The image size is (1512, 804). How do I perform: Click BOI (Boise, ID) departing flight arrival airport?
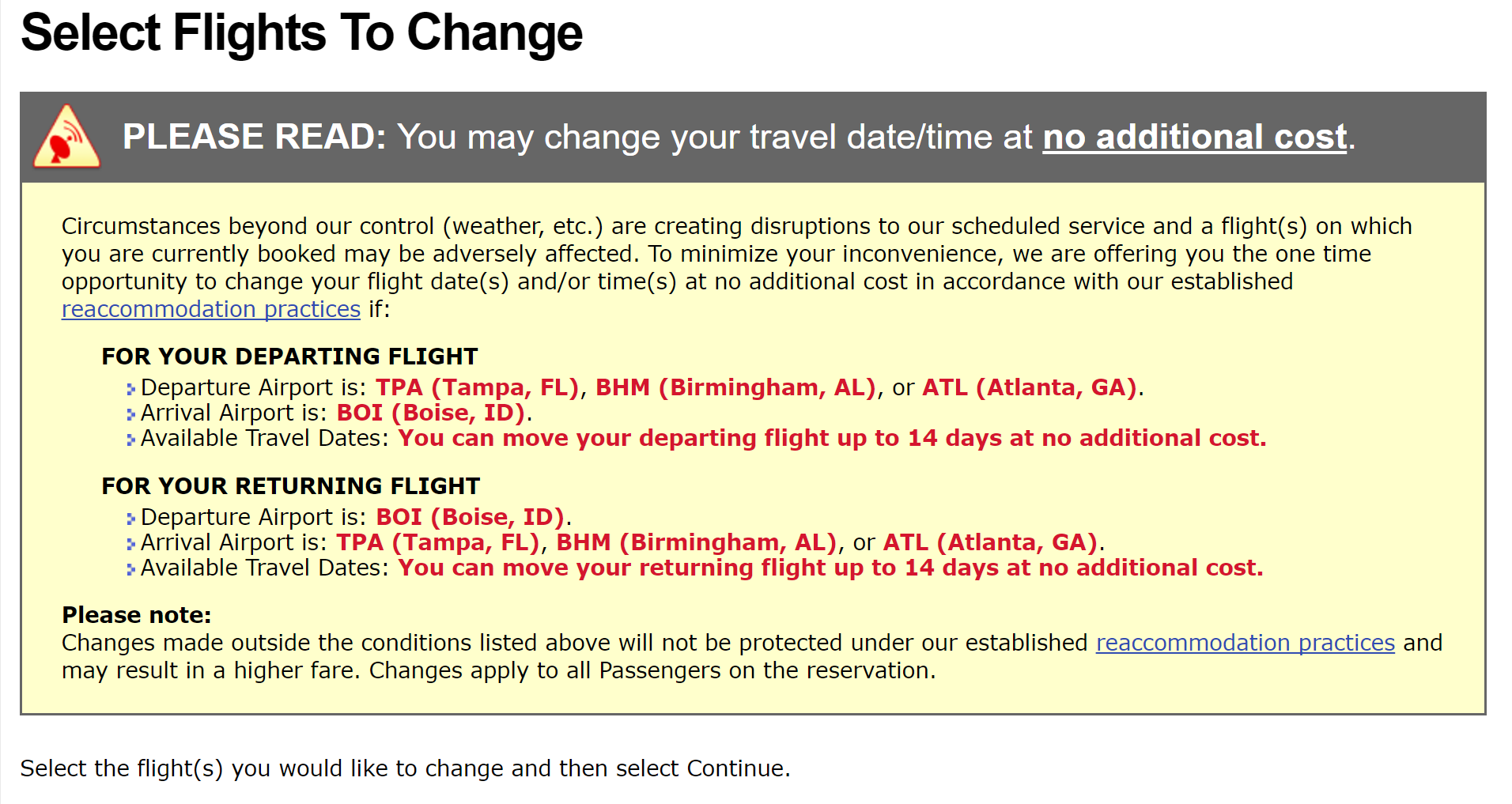click(431, 413)
